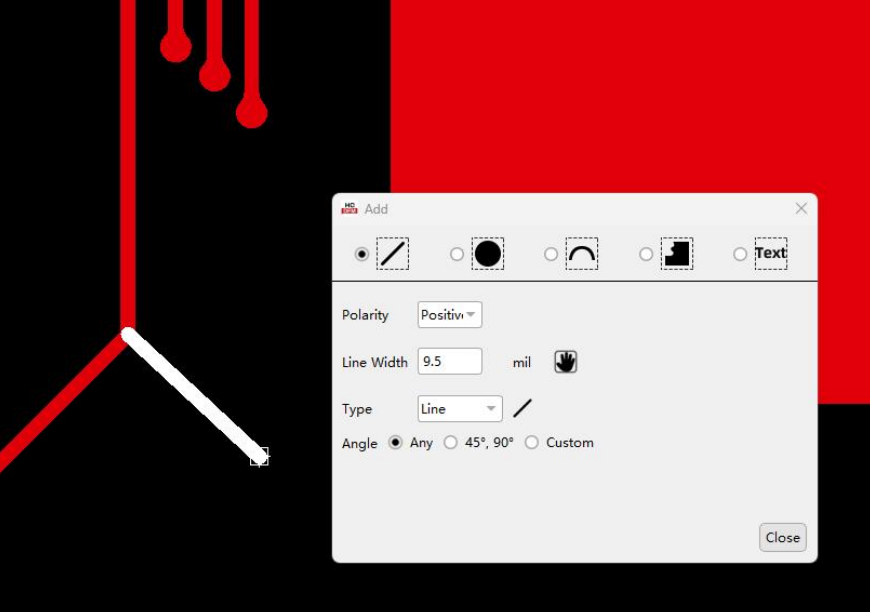Click the diagonal line shape icon

pyautogui.click(x=393, y=254)
